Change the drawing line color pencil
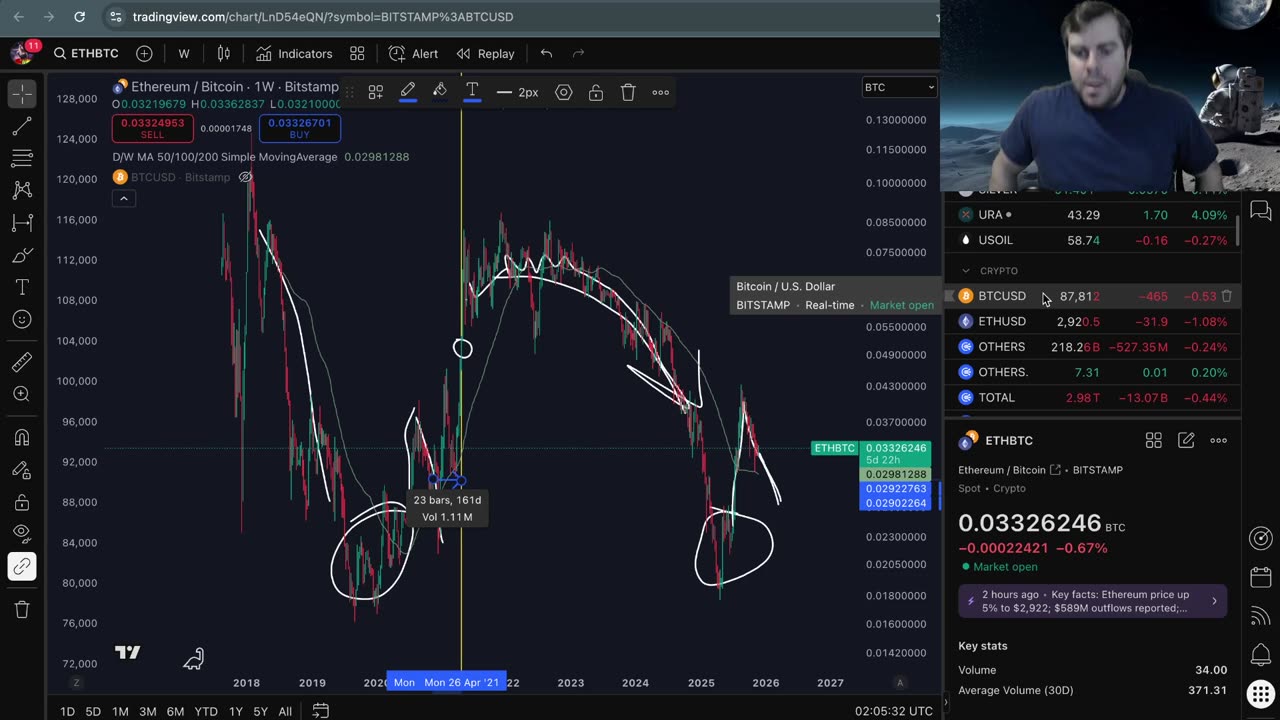Image resolution: width=1280 pixels, height=720 pixels. pos(408,92)
